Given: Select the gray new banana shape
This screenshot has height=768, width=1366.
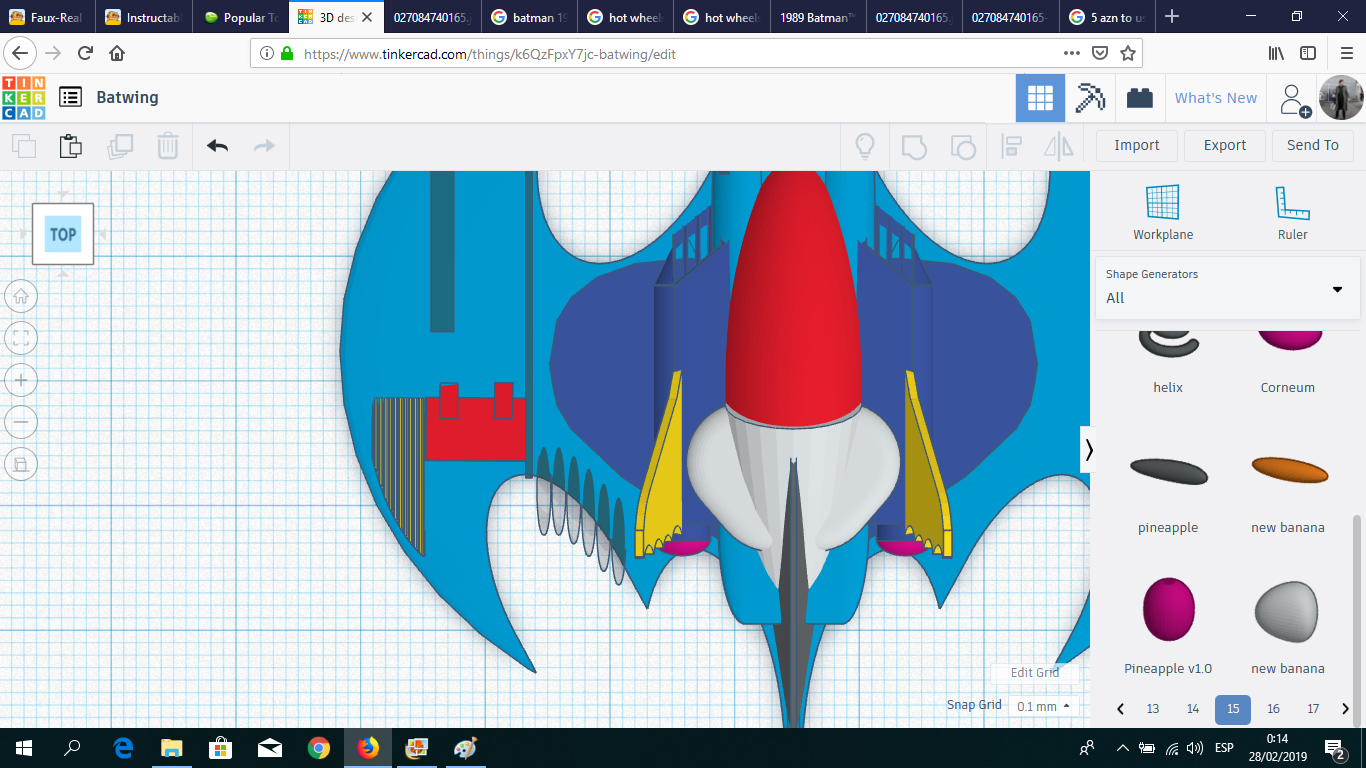Looking at the screenshot, I should (x=1288, y=611).
